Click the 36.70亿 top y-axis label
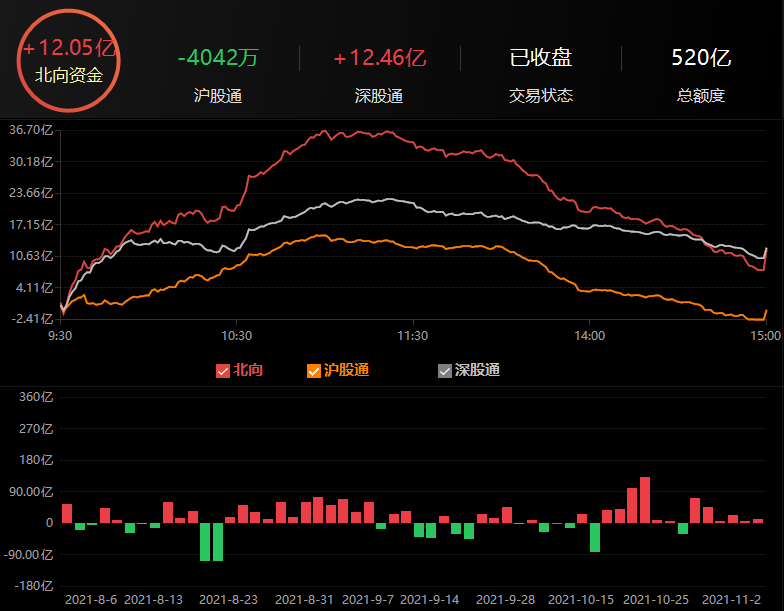This screenshot has height=611, width=784. coord(29,130)
